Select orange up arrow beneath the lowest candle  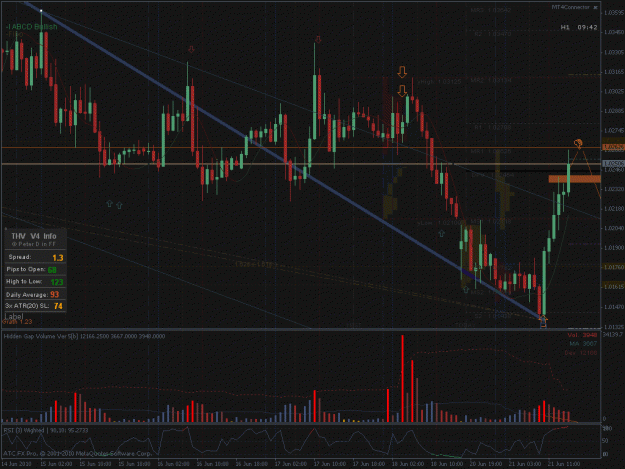click(x=543, y=320)
